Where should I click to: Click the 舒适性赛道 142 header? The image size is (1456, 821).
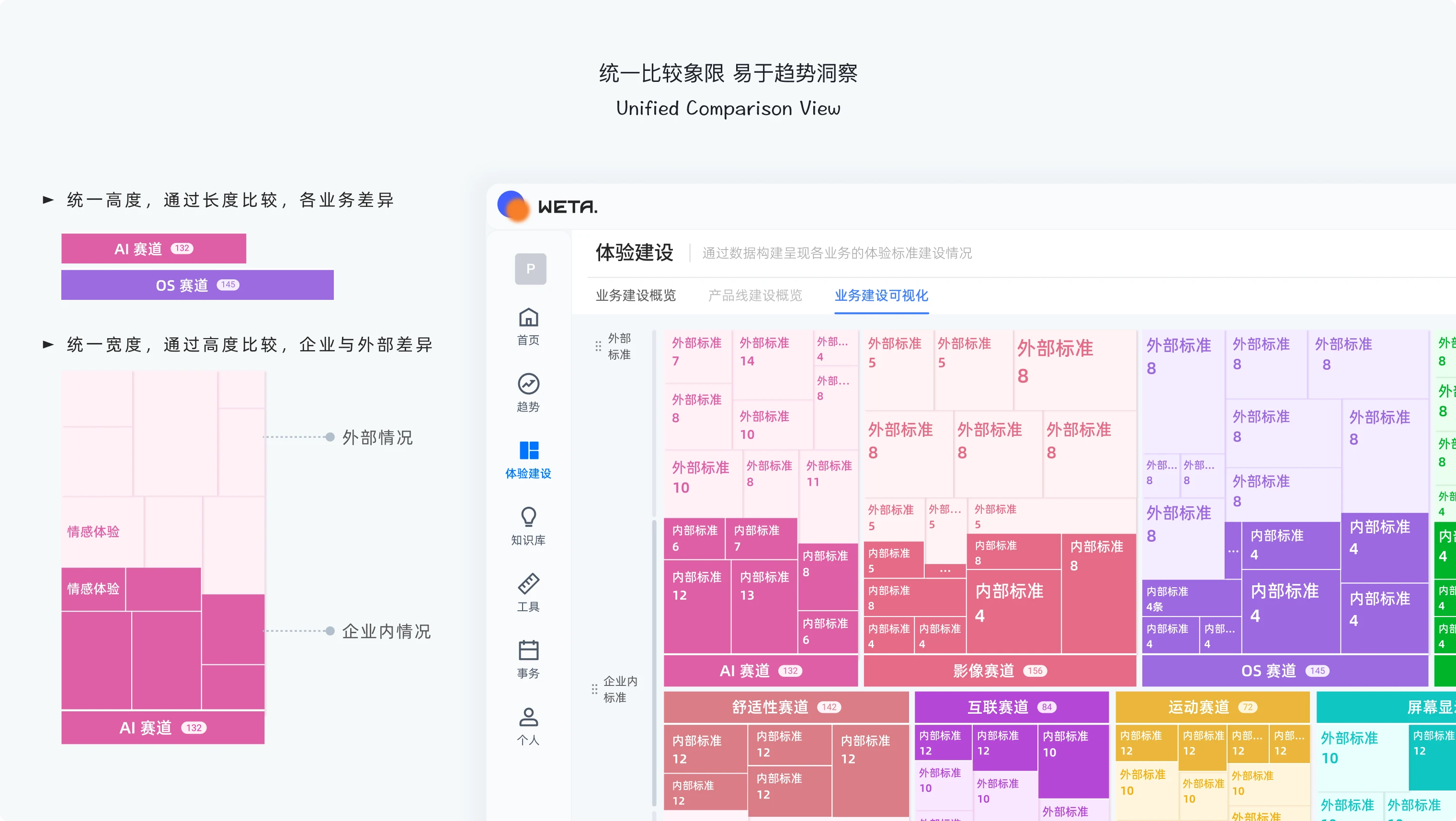click(x=786, y=707)
